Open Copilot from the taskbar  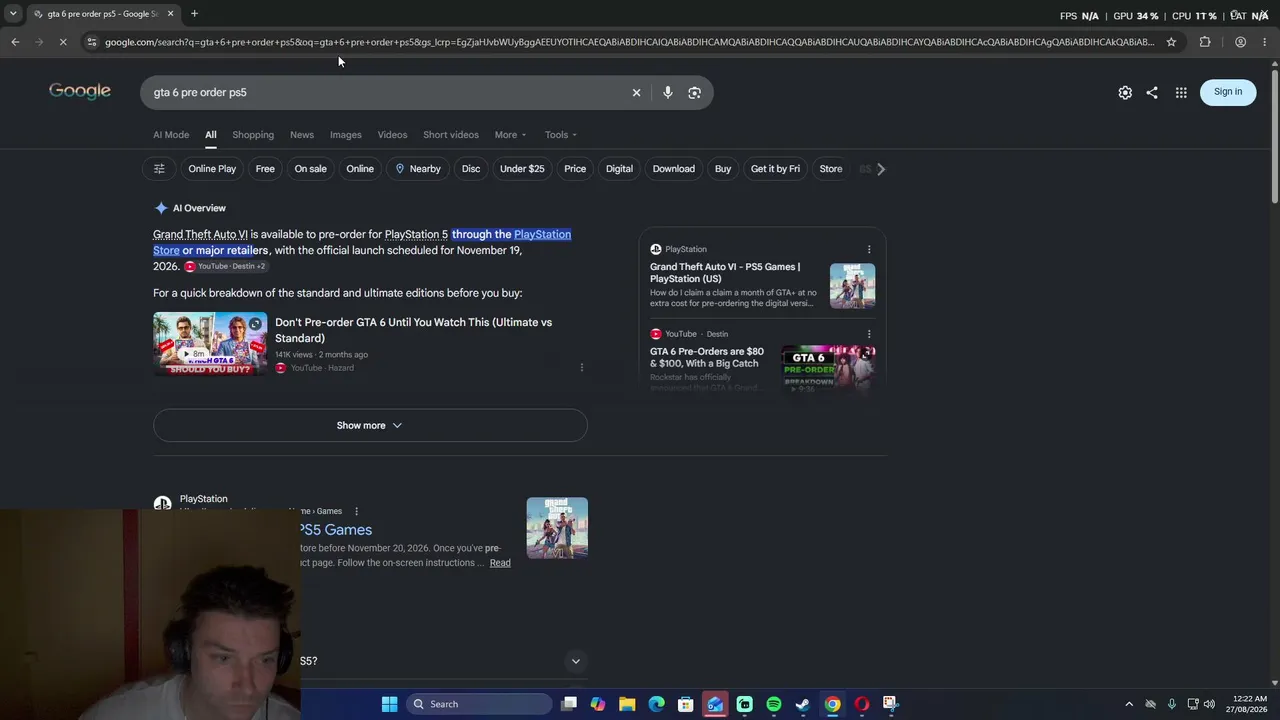[x=598, y=704]
